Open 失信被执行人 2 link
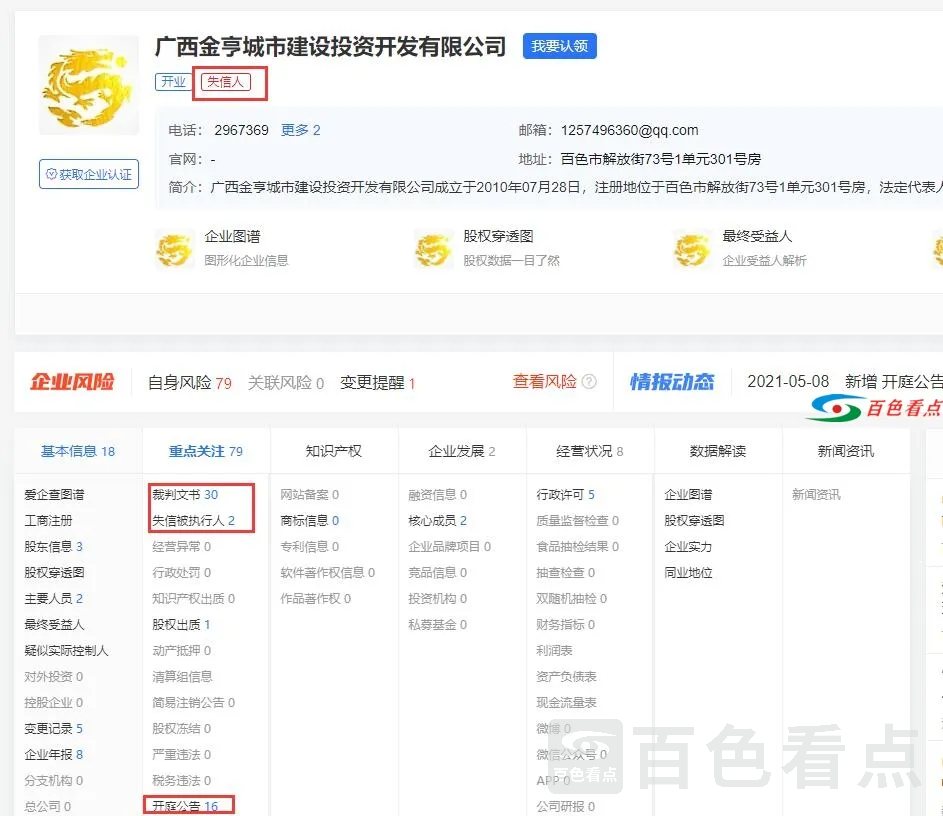The height and width of the screenshot is (816, 943). [x=193, y=521]
